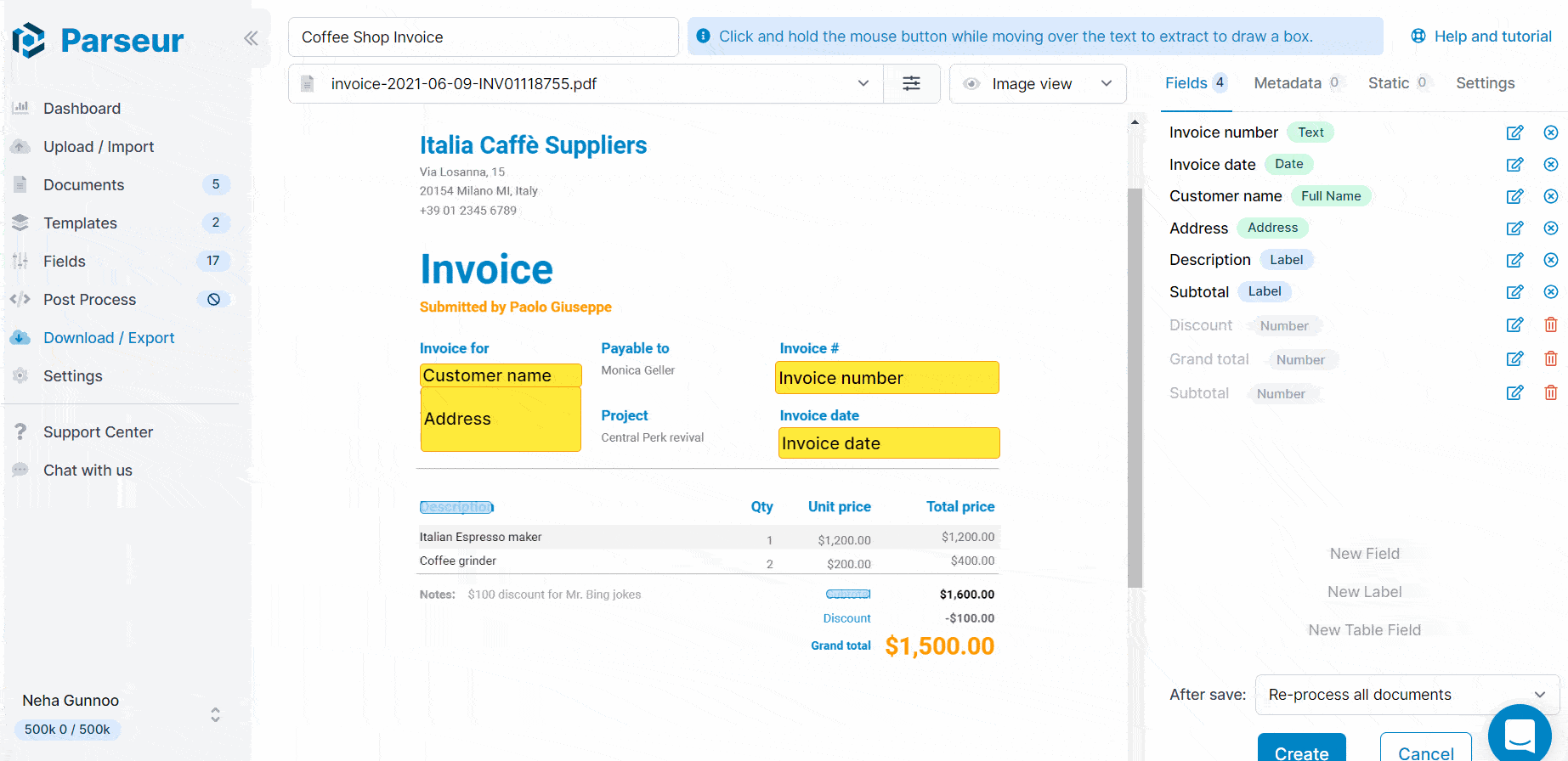1568x761 pixels.
Task: Click the Create button
Action: coord(1300,751)
